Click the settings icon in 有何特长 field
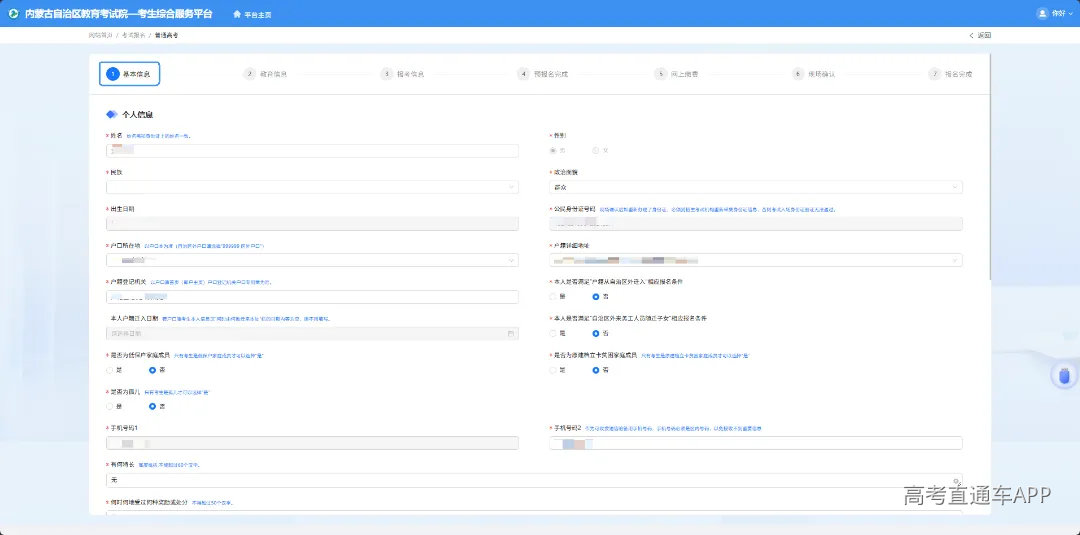This screenshot has width=1080, height=535. point(956,481)
